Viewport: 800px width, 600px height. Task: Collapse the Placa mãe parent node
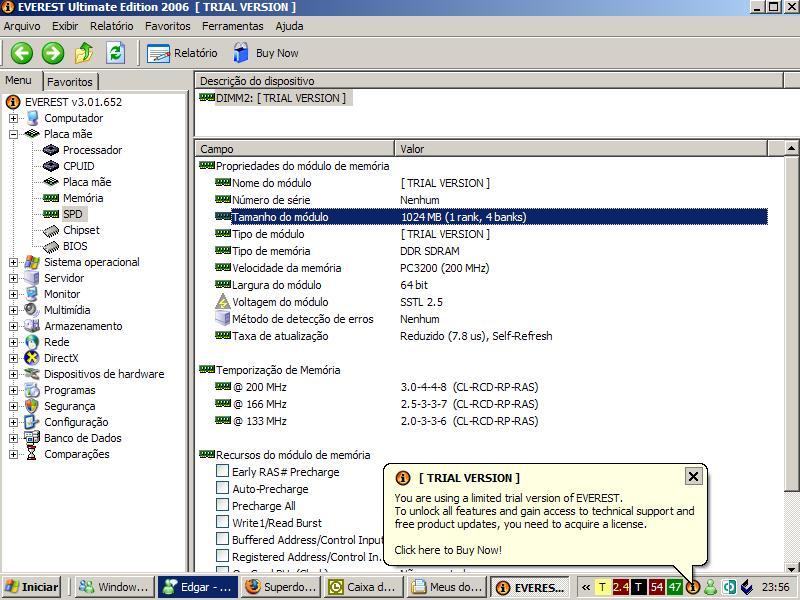pos(13,134)
